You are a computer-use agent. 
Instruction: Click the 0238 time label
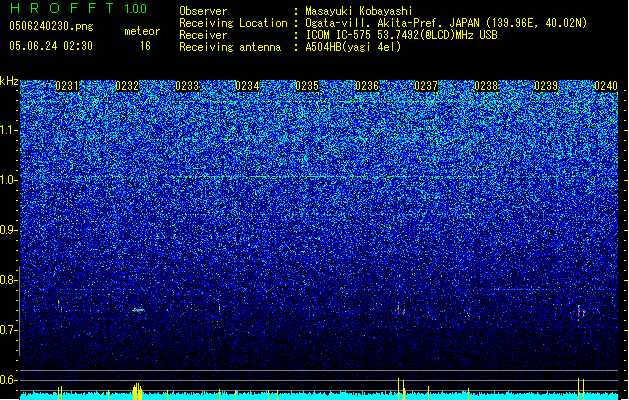[486, 86]
